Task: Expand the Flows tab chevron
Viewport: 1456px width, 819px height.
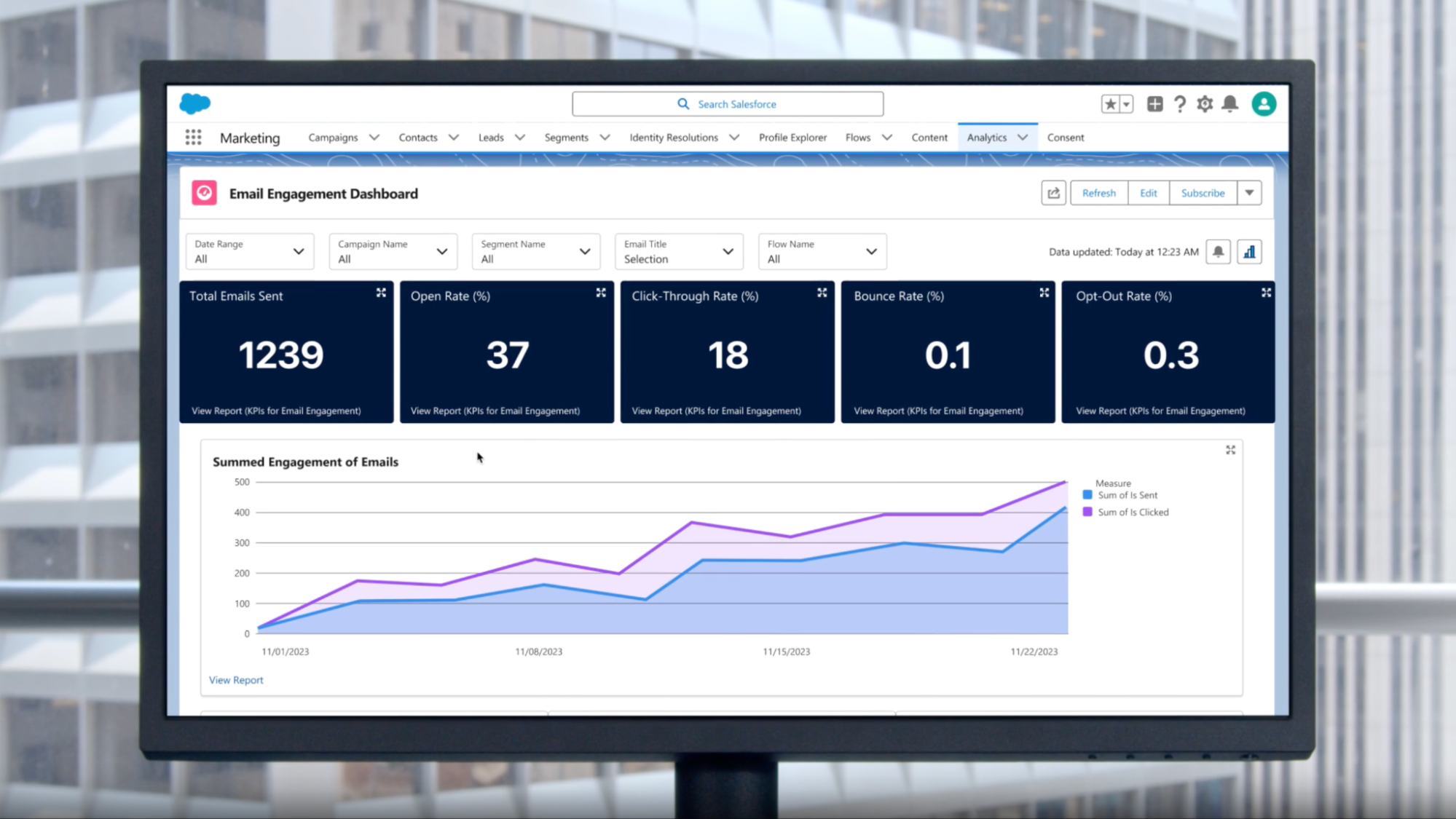Action: point(887,137)
